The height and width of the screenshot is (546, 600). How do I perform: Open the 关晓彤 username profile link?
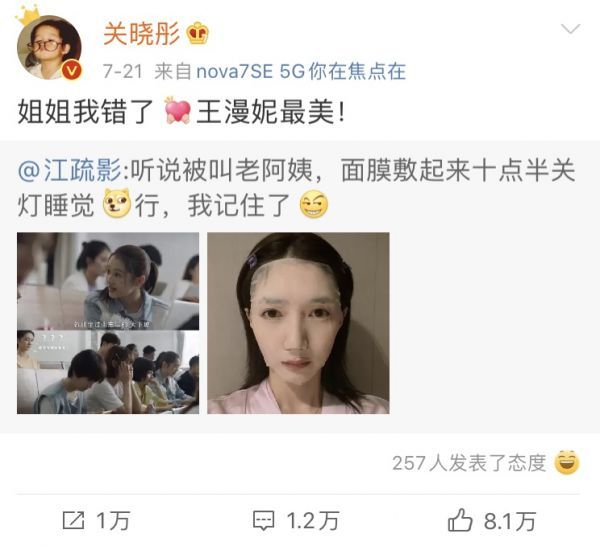pos(141,34)
